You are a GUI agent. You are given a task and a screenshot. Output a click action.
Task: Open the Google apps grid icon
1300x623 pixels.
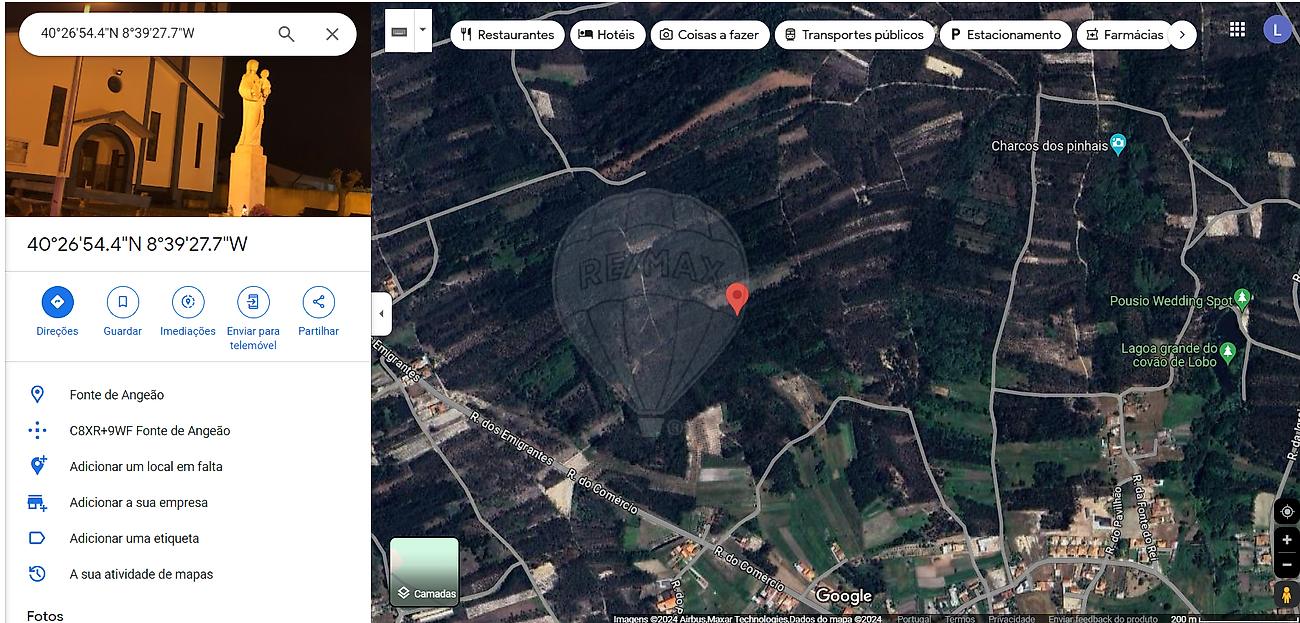click(x=1238, y=30)
